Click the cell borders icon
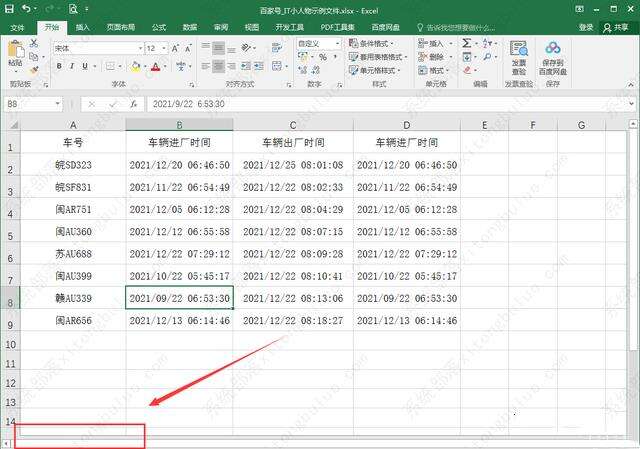 pyautogui.click(x=110, y=66)
